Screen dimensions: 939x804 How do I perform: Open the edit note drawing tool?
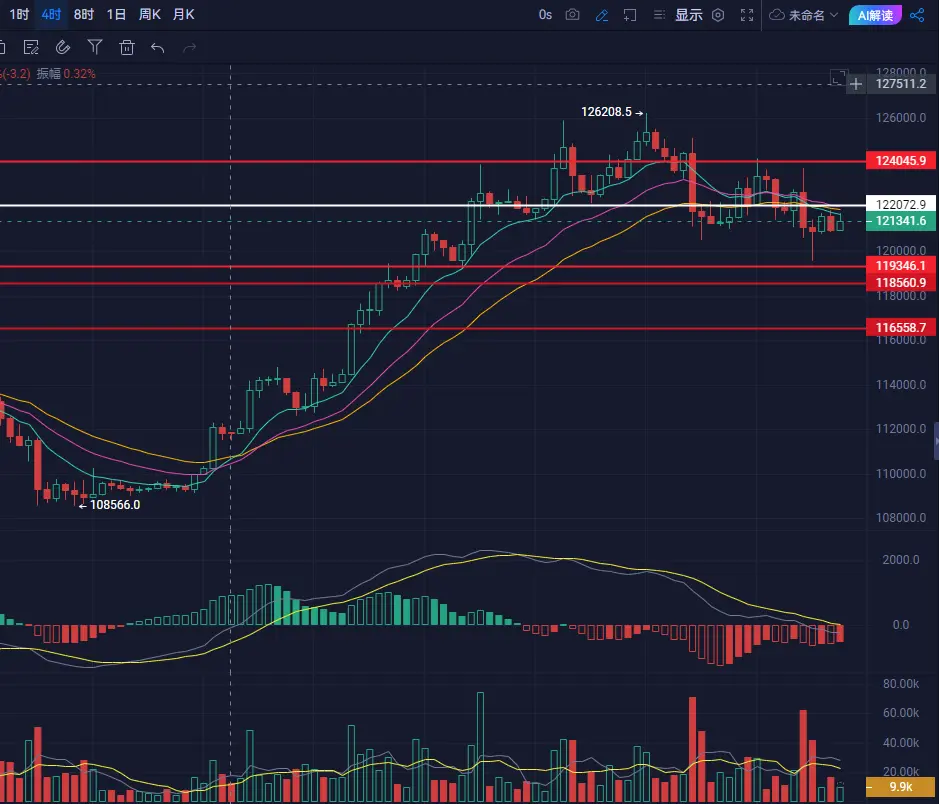pyautogui.click(x=31, y=47)
